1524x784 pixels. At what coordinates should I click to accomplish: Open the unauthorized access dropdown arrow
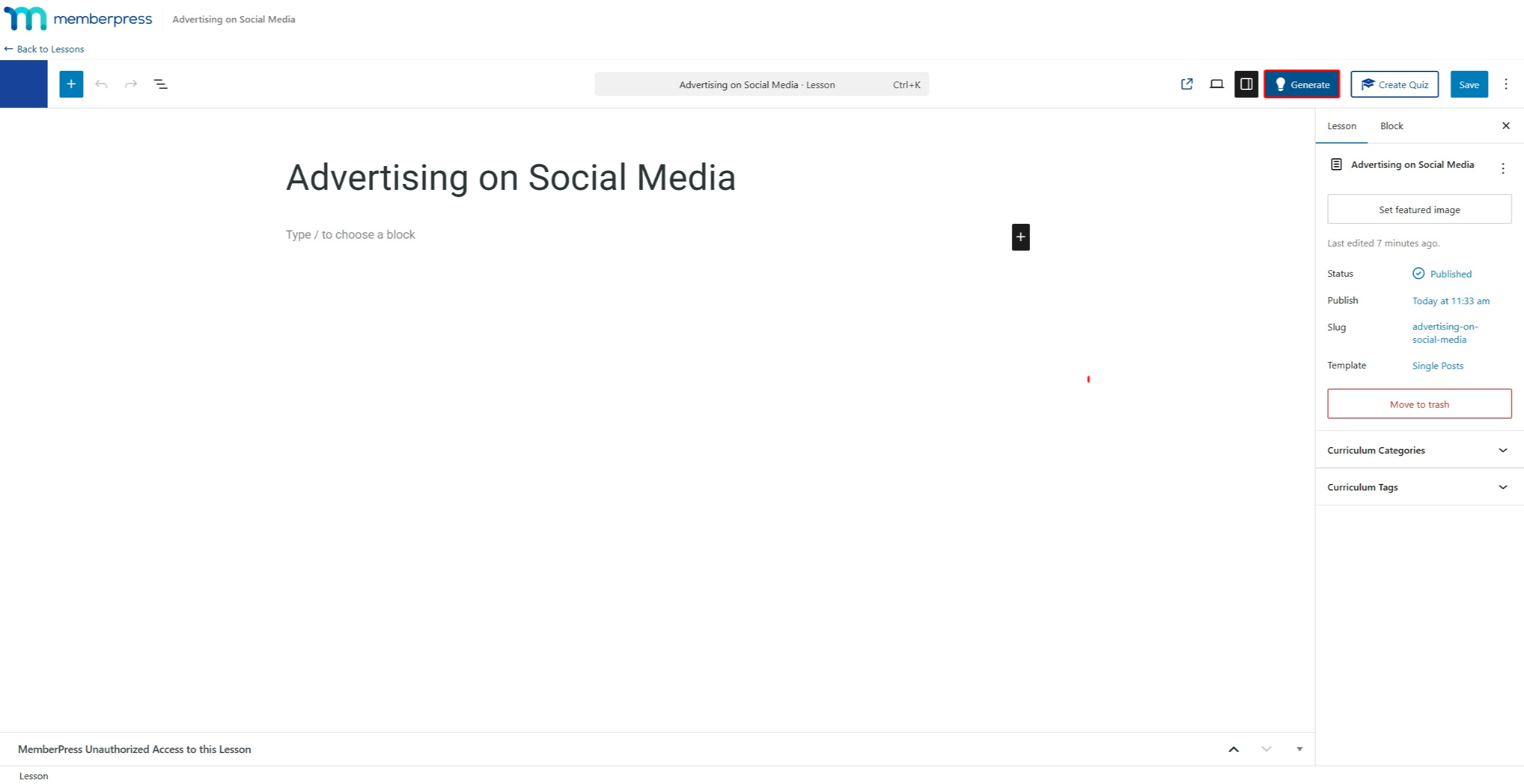coord(1299,749)
